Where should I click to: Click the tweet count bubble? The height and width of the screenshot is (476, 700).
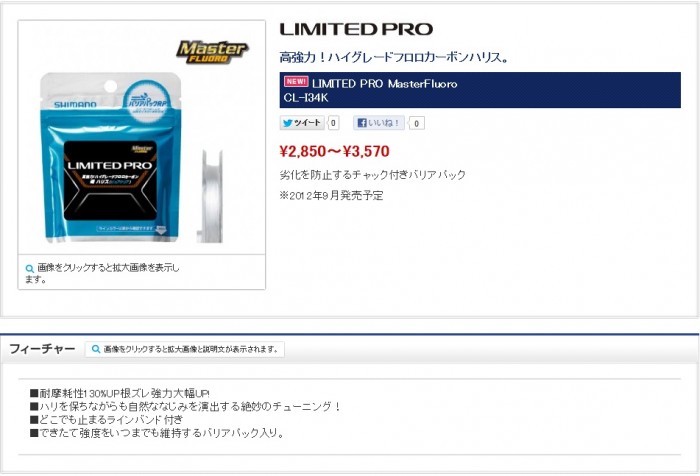coord(333,123)
